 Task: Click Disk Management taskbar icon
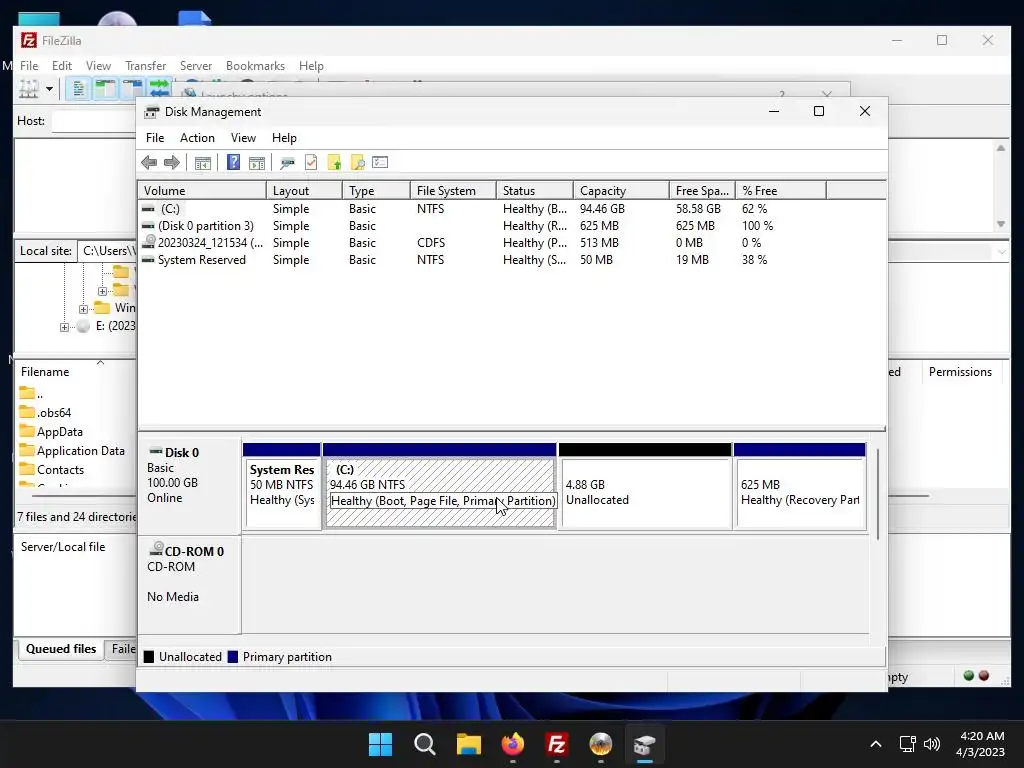645,744
